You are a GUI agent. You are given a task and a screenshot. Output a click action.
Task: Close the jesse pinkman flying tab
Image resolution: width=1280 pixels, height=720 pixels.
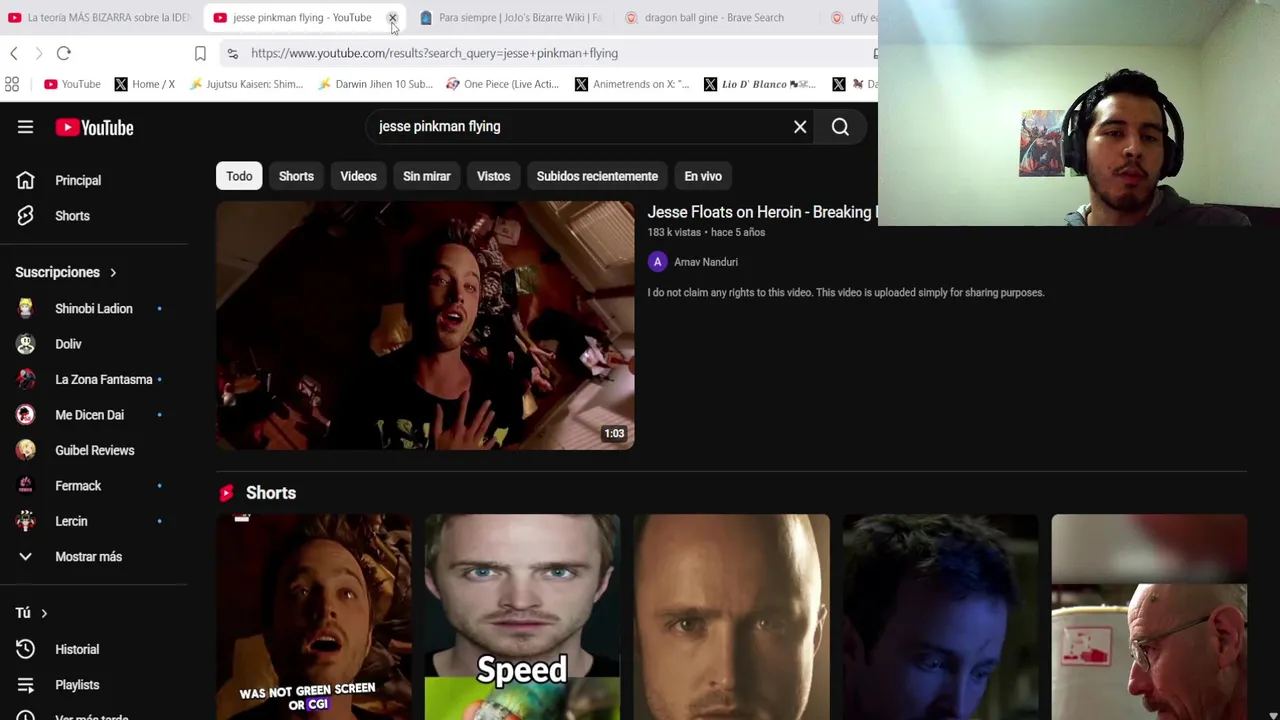tap(392, 18)
